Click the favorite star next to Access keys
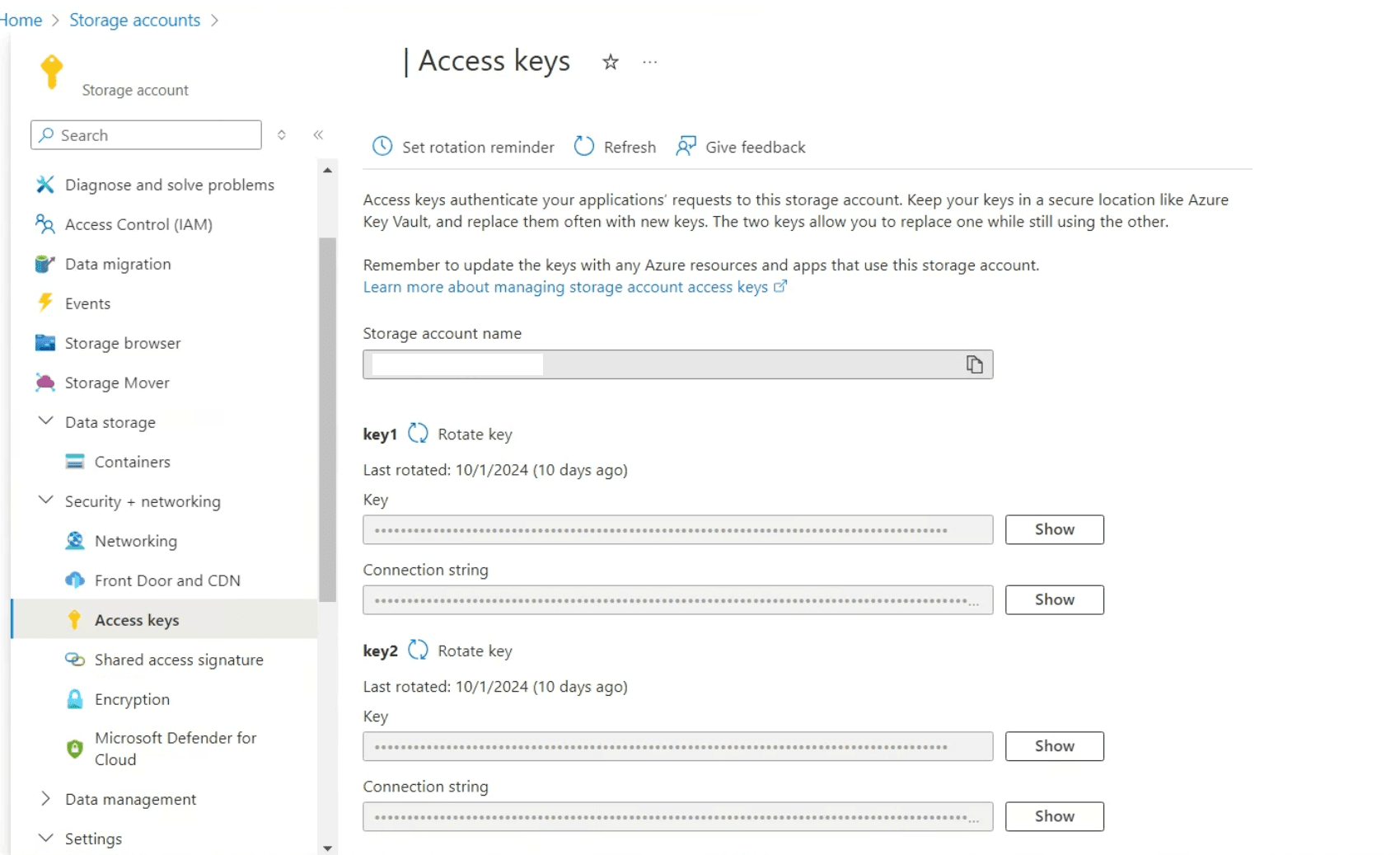The image size is (1400, 855). 610,62
